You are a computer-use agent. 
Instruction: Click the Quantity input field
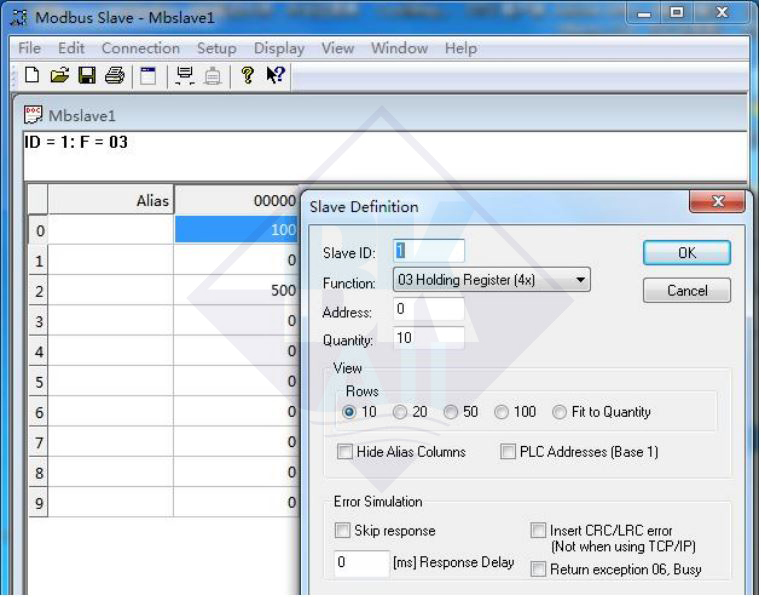click(x=429, y=338)
